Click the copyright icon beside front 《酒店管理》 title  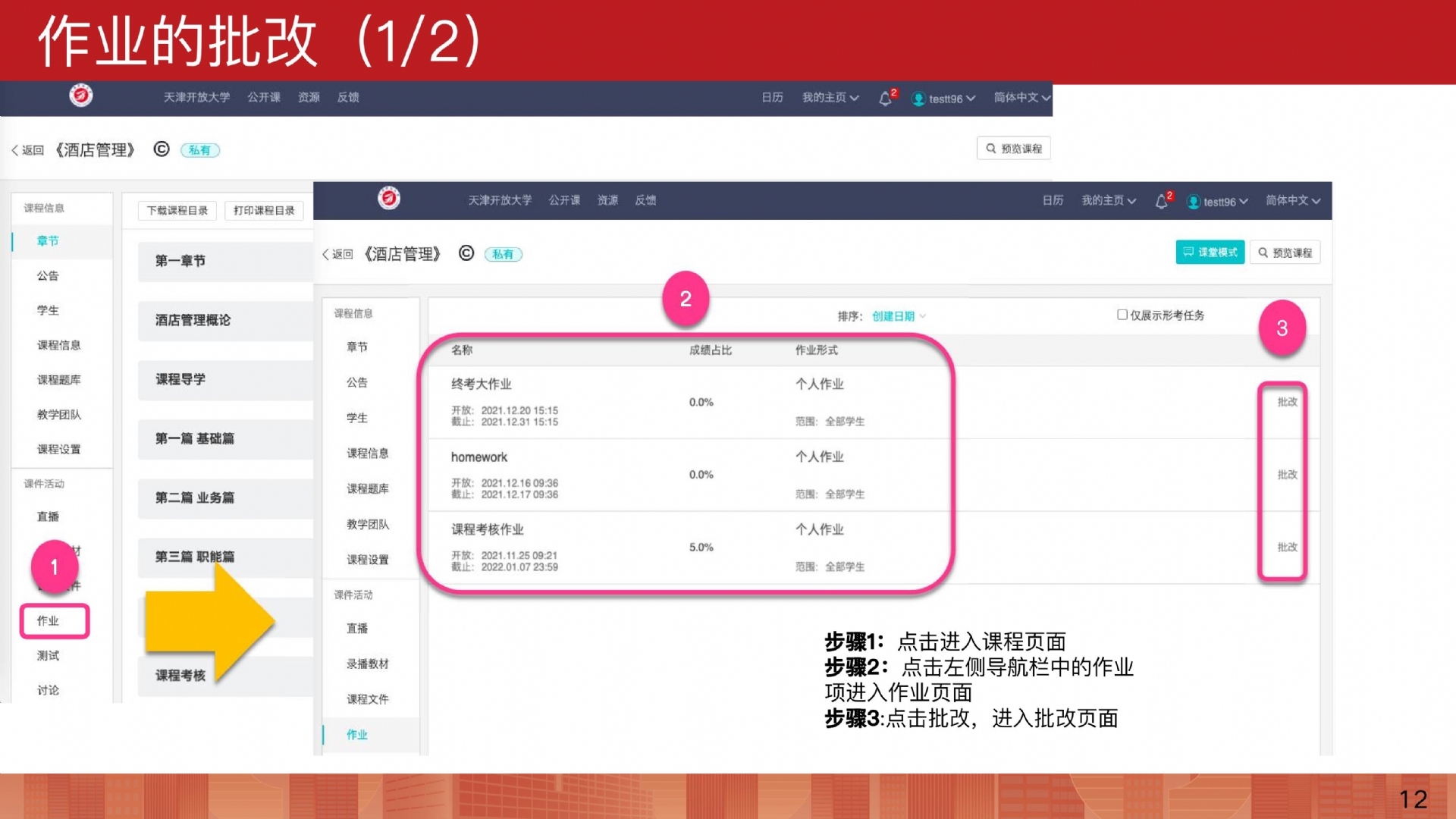(x=466, y=253)
